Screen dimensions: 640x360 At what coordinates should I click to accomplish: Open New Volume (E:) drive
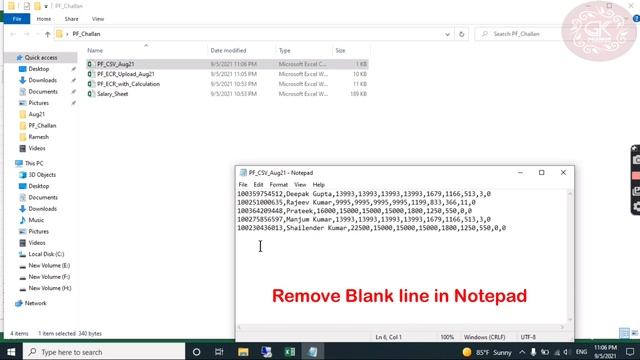click(x=49, y=265)
